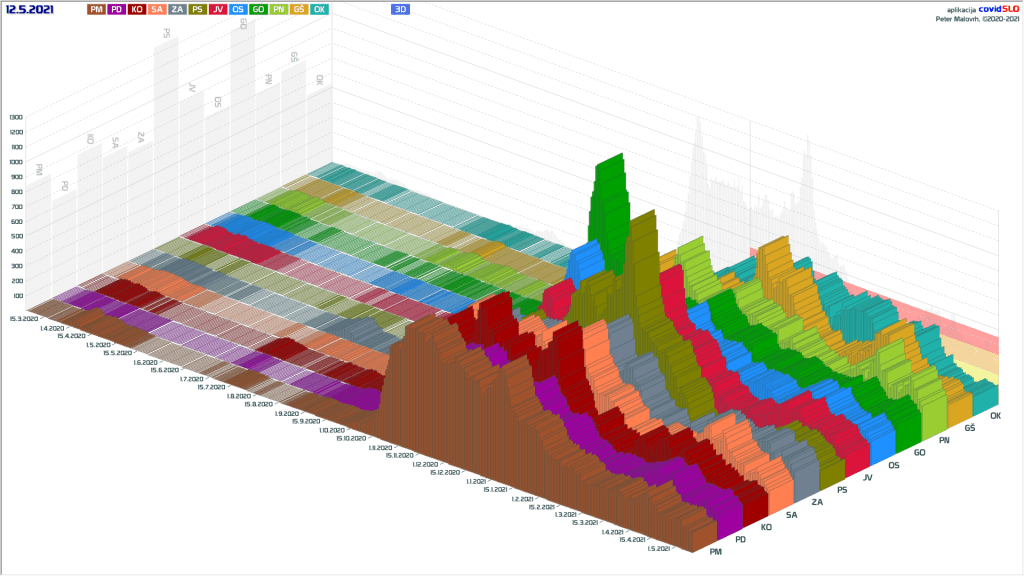Toggle the PM region series button
The width and height of the screenshot is (1024, 576).
click(95, 9)
